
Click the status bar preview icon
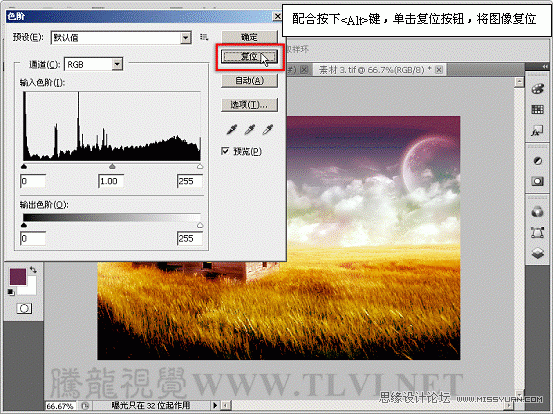[x=85, y=406]
